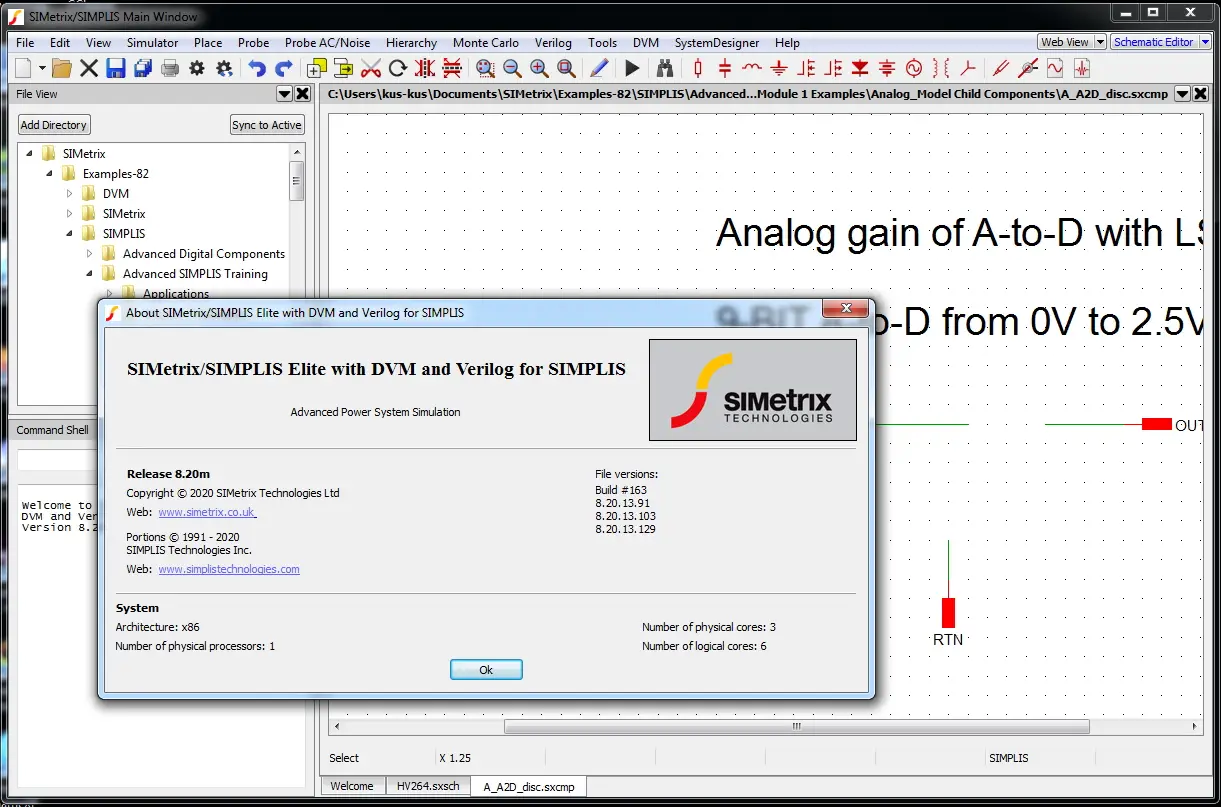Undo the last action

(257, 68)
